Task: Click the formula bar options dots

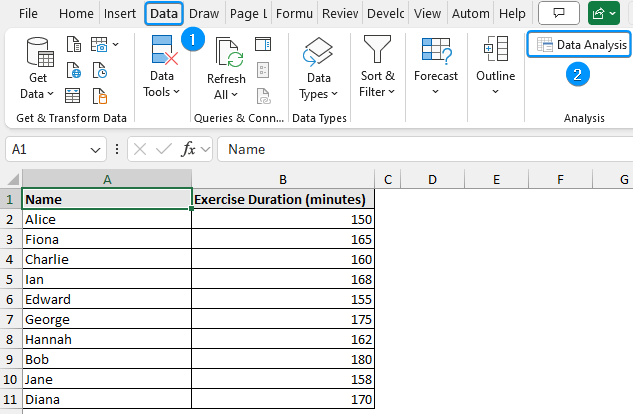Action: click(x=117, y=149)
